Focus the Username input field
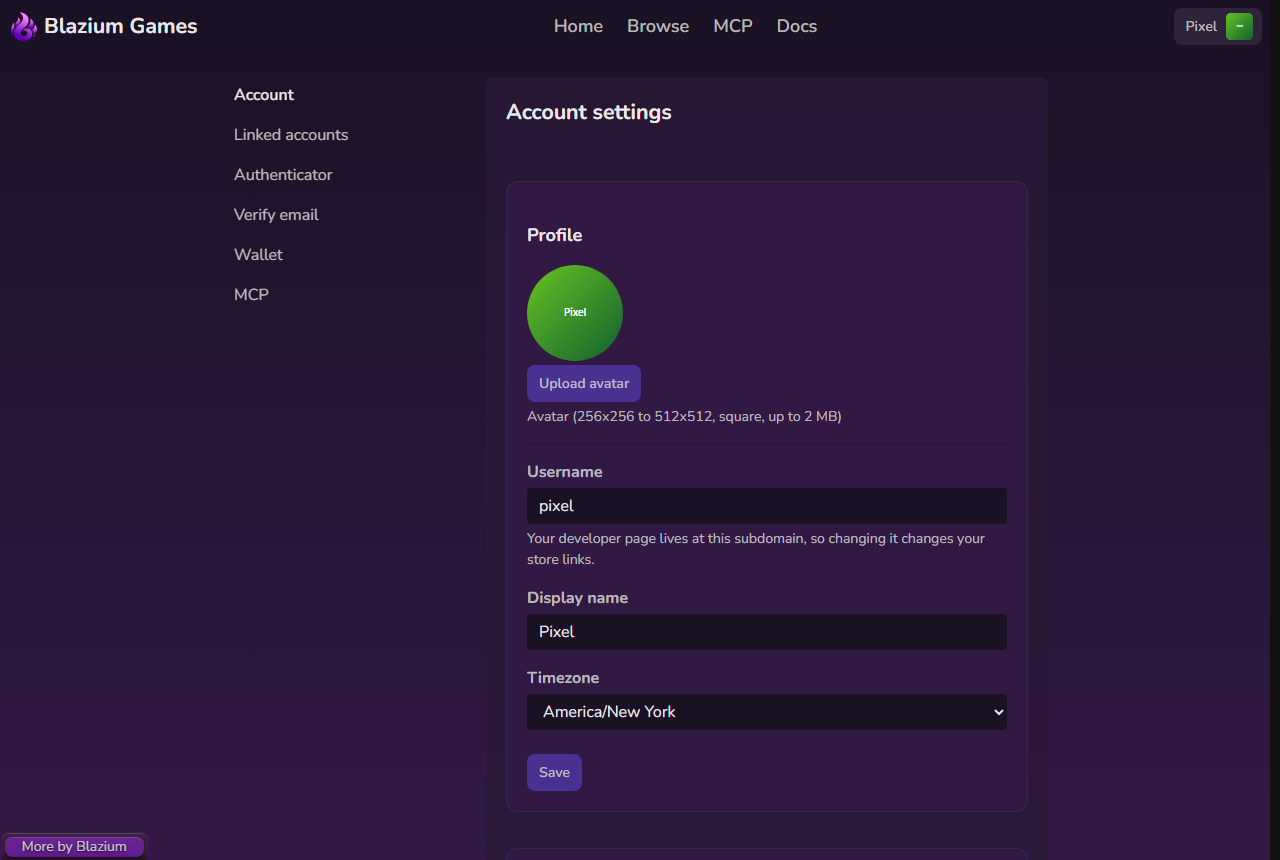 click(767, 506)
